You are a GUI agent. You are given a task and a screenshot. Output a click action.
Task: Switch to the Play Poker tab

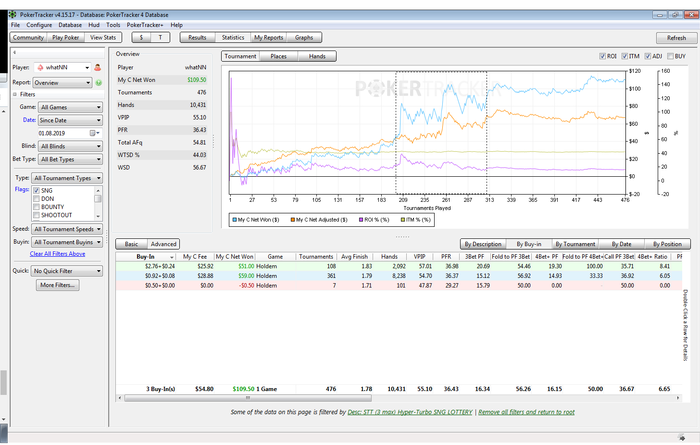coord(66,37)
